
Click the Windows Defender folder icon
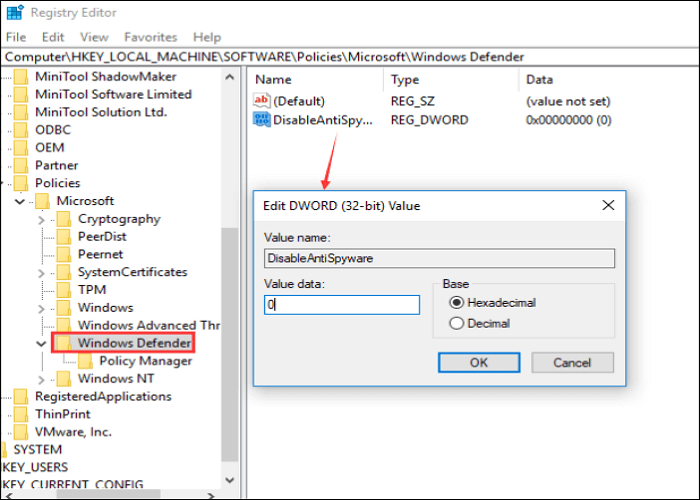click(63, 343)
